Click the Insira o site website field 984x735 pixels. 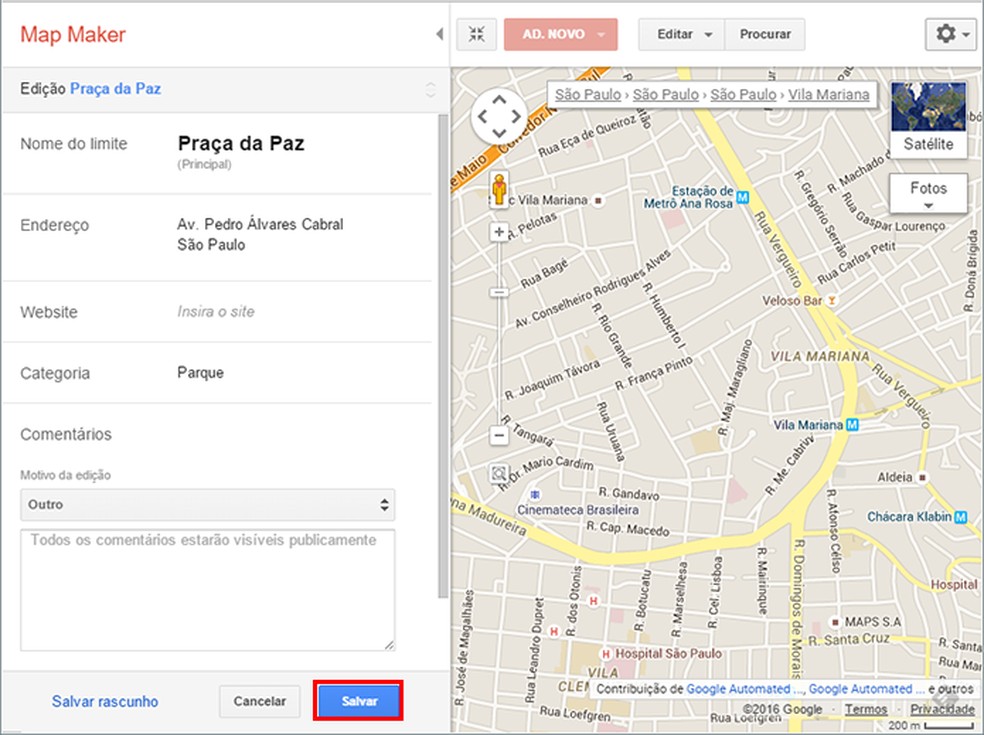(216, 311)
